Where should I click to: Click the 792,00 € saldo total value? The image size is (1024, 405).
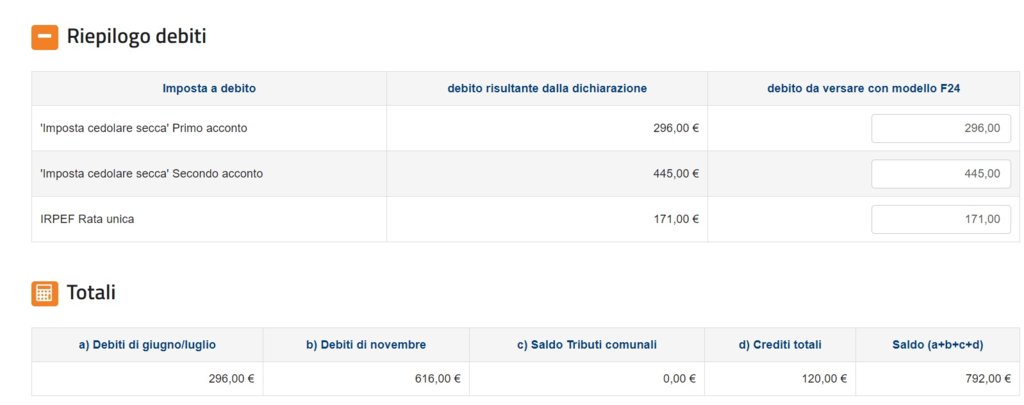tap(989, 379)
